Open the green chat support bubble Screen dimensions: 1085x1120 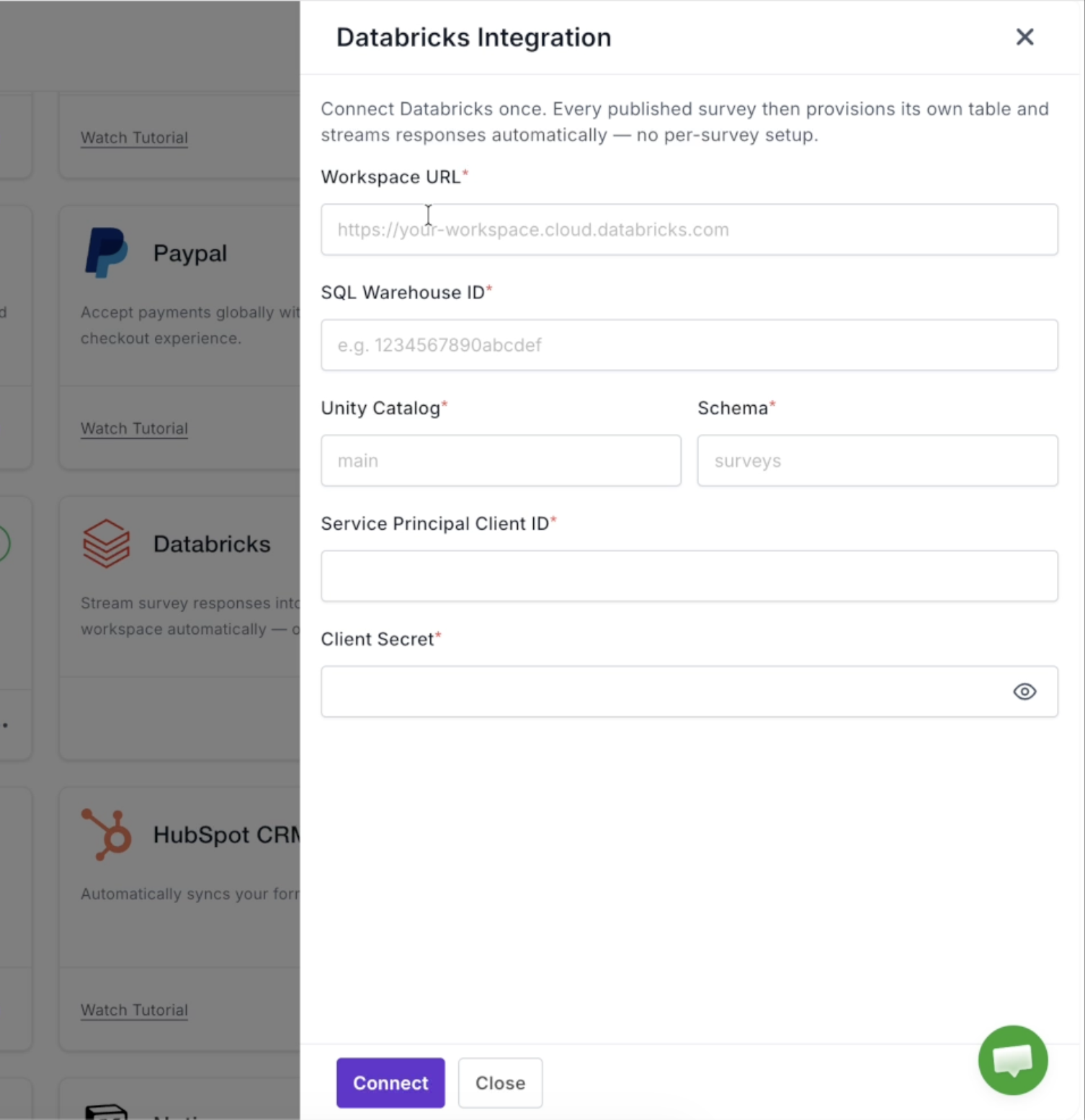pyautogui.click(x=1012, y=1060)
